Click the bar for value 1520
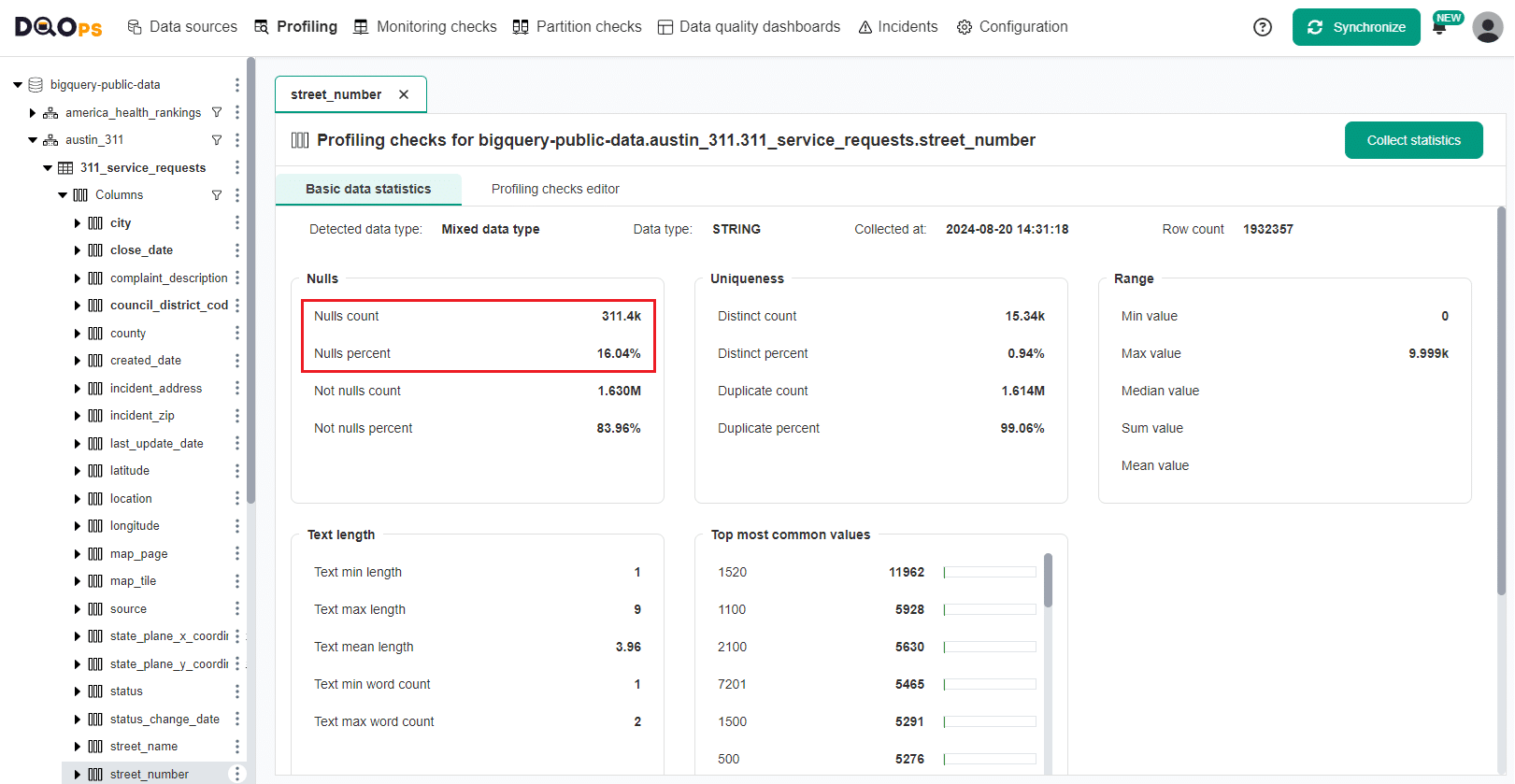 click(990, 573)
